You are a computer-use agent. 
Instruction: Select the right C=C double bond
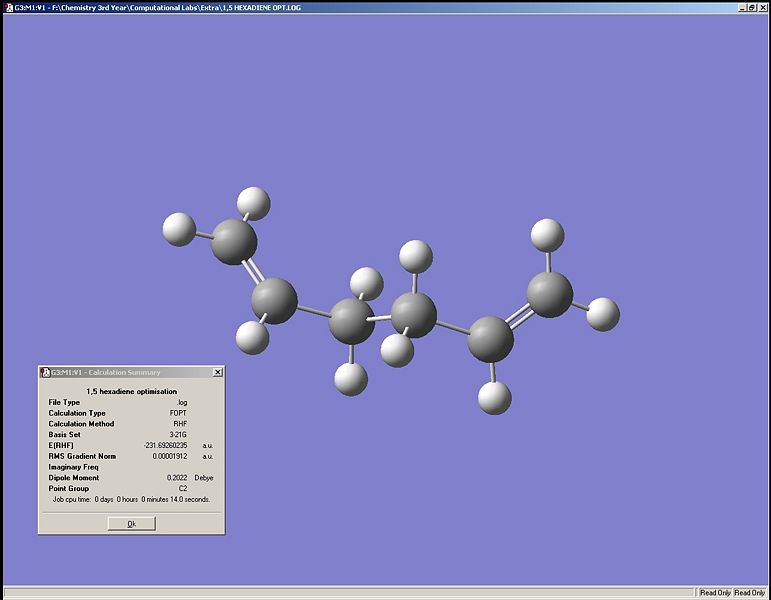(521, 315)
